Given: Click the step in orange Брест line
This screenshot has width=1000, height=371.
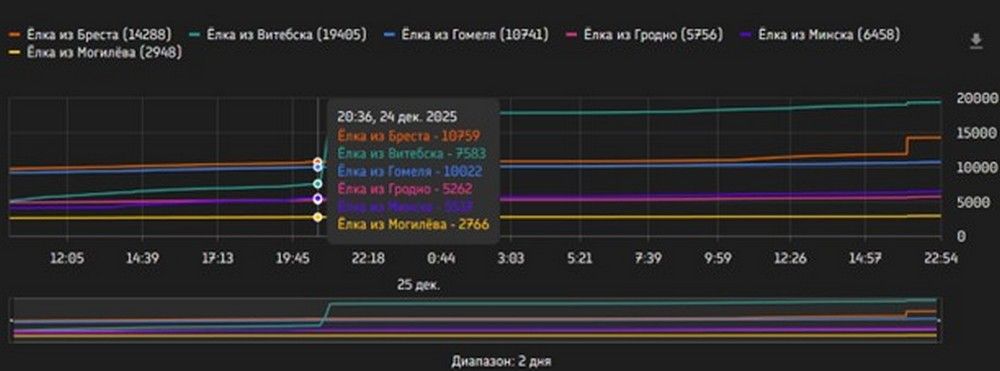Looking at the screenshot, I should pos(906,145).
